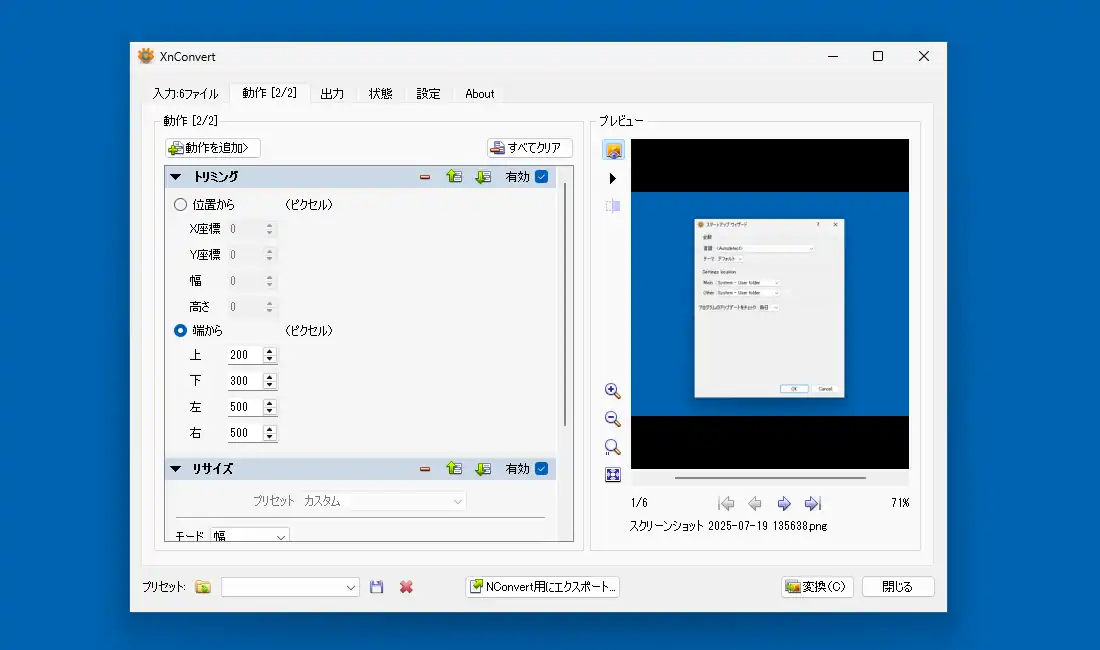Disable the リサイズ action 有効 checkbox
Viewport: 1100px width, 650px height.
(x=542, y=468)
